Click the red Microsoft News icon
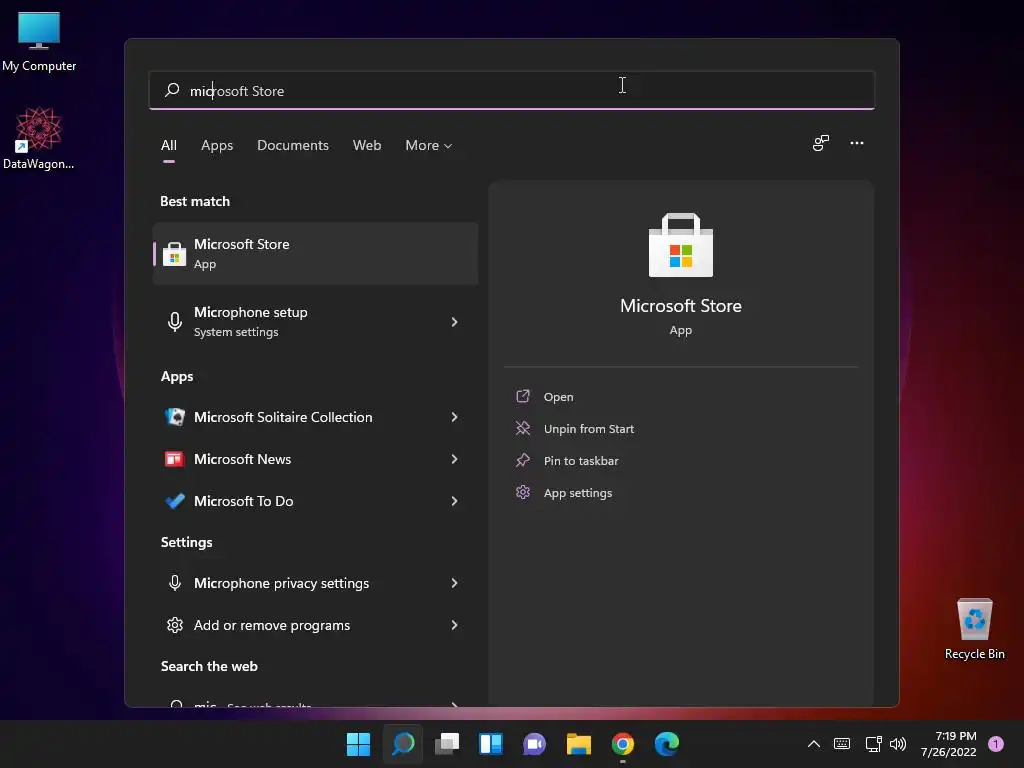 pos(174,459)
